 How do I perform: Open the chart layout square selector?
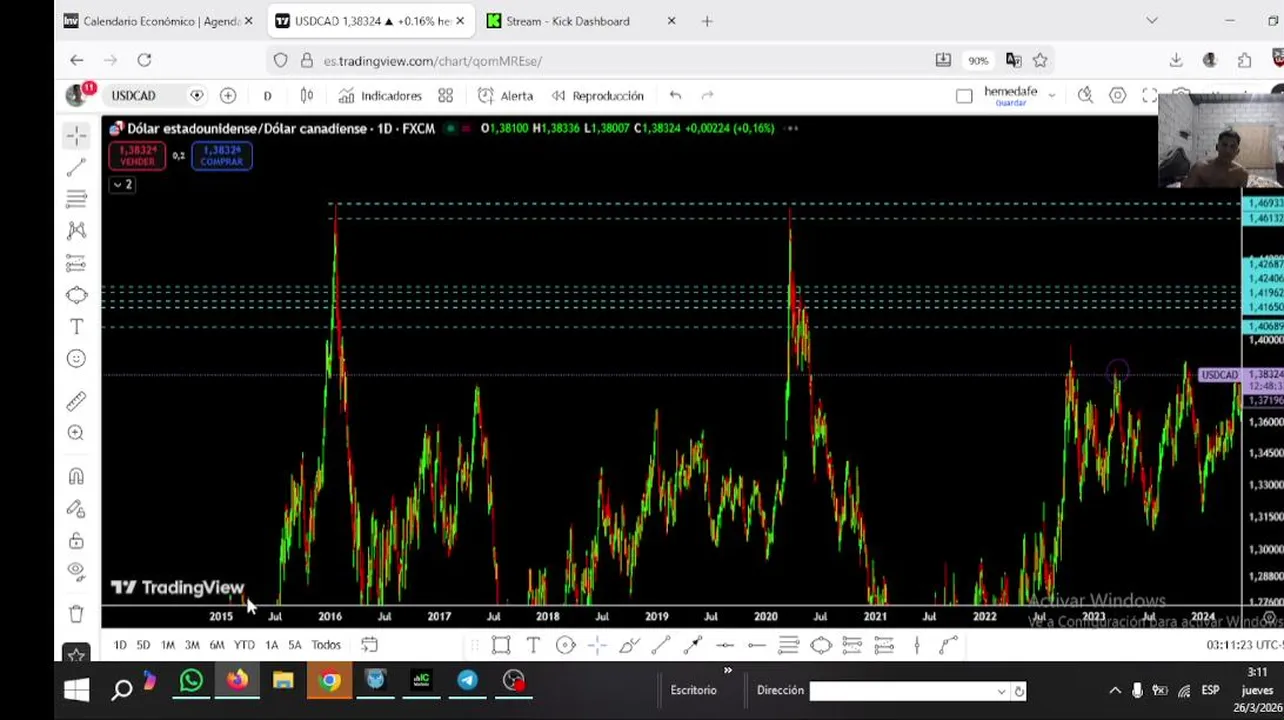[x=964, y=96]
